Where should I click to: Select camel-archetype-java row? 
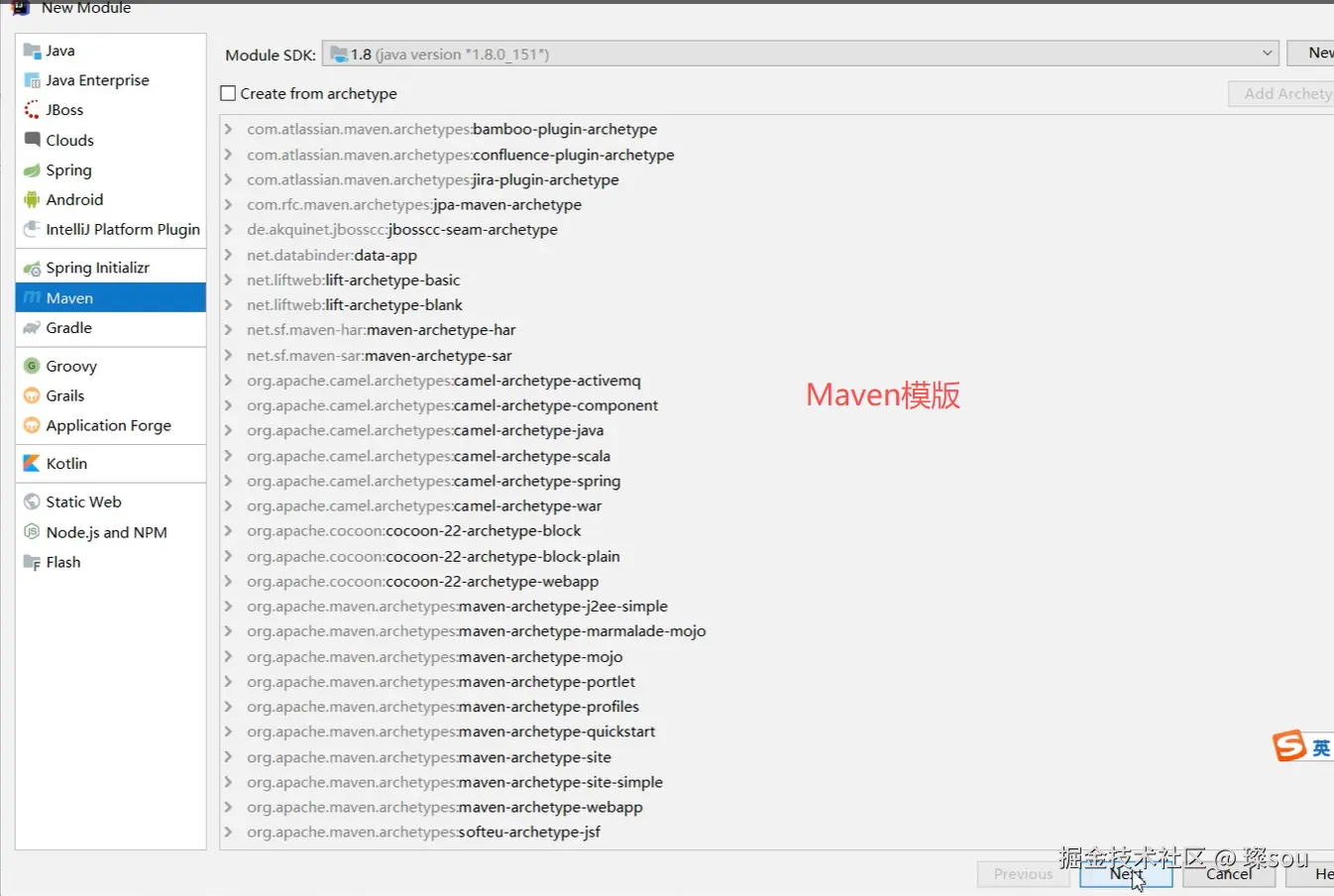(777, 430)
